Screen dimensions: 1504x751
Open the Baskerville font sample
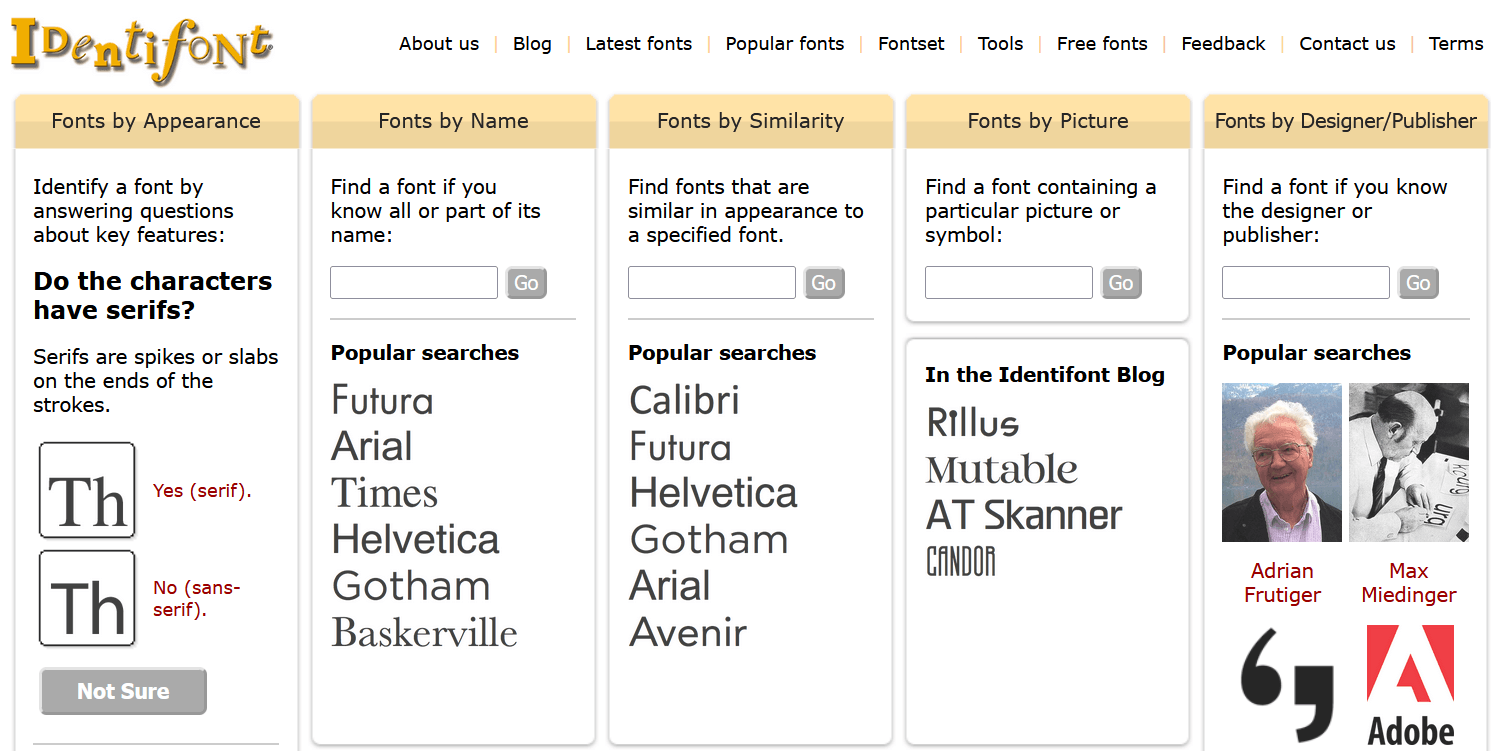tap(425, 633)
